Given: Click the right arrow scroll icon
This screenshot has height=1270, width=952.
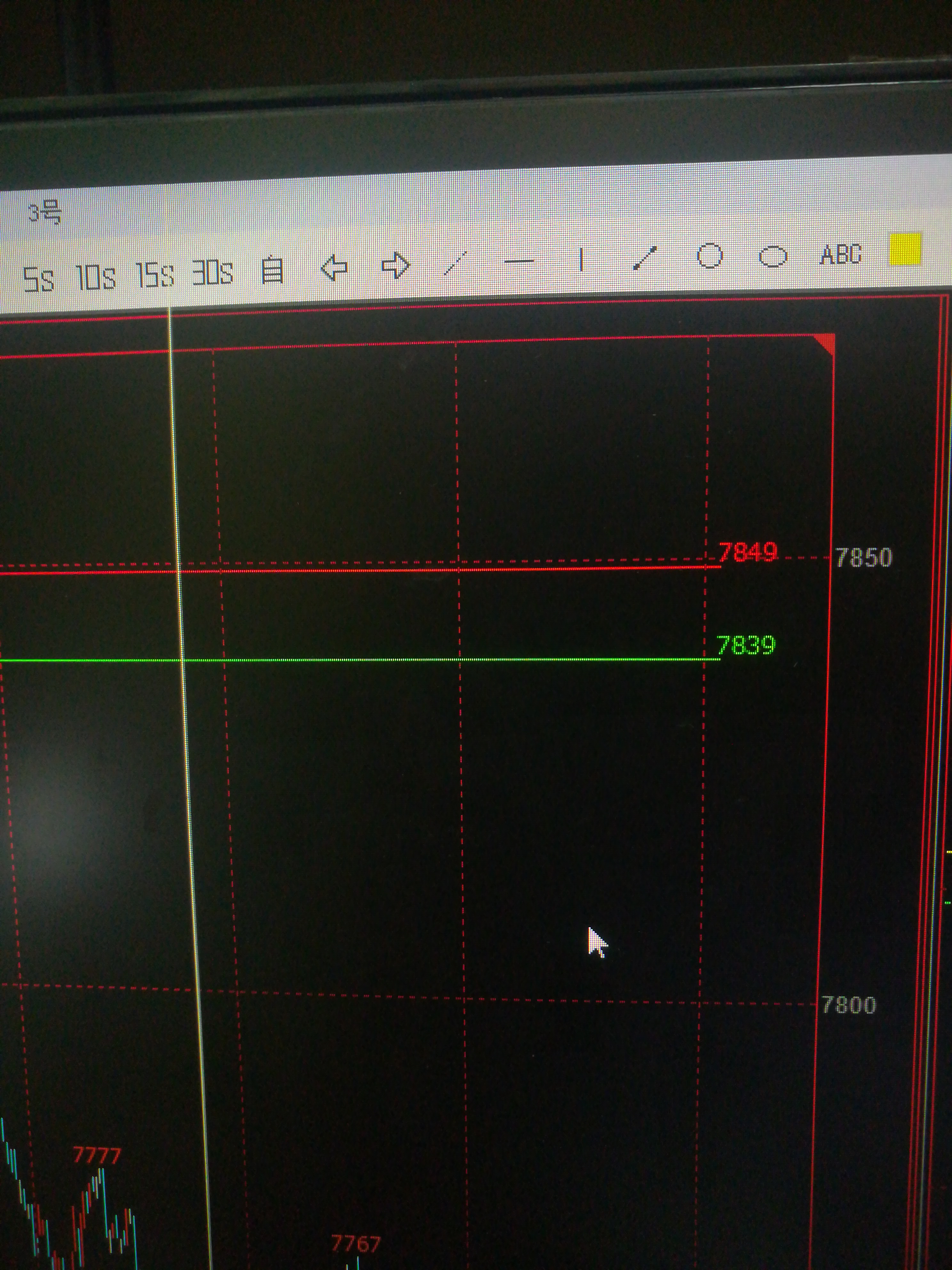Looking at the screenshot, I should (x=395, y=266).
